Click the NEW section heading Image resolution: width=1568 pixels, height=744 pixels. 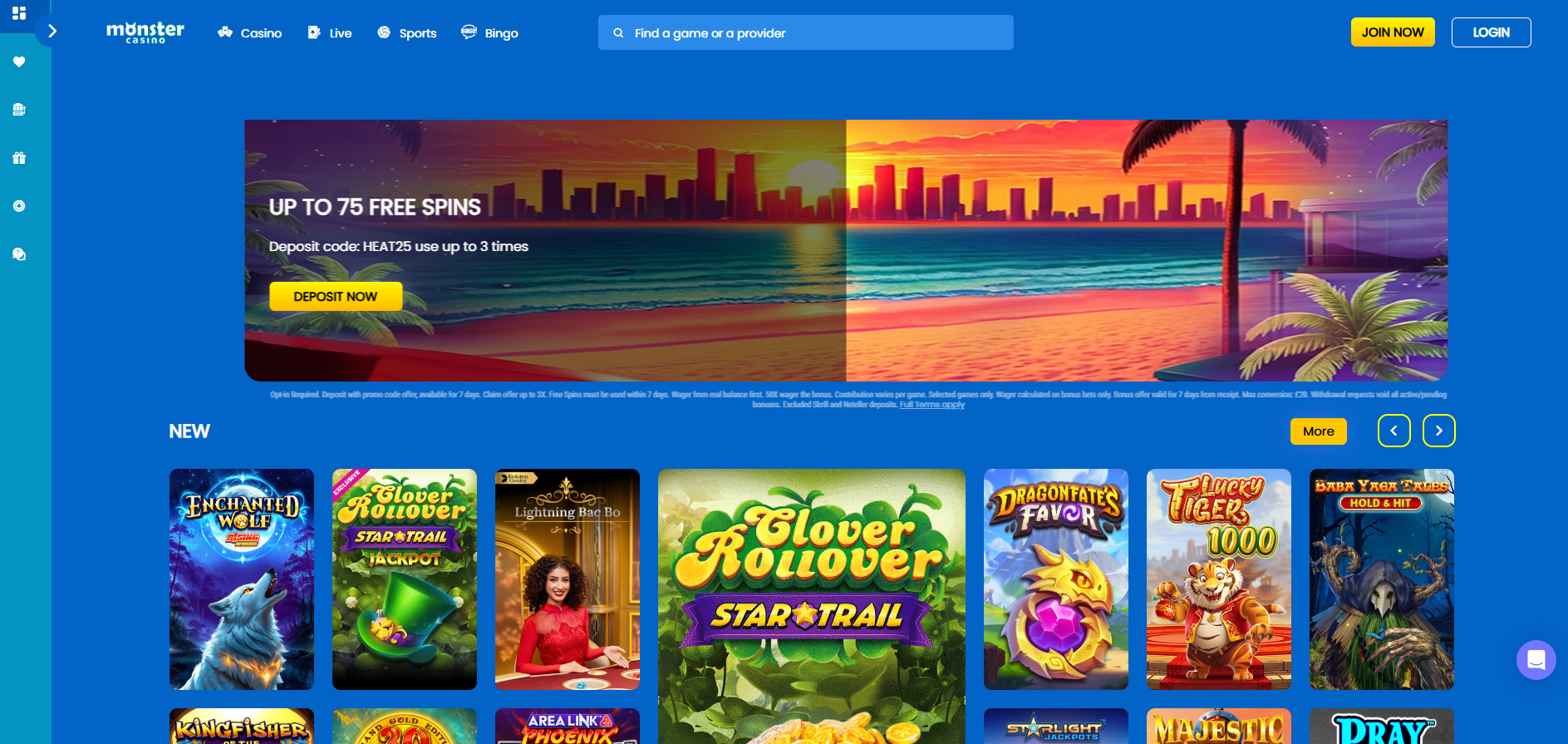click(x=189, y=431)
